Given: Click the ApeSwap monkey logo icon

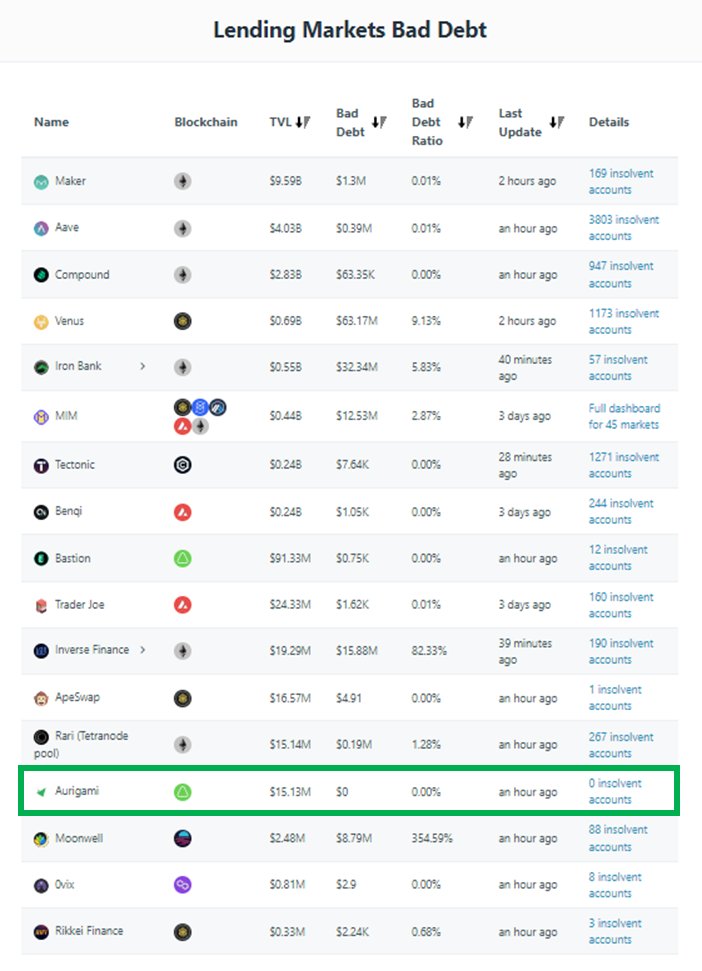Looking at the screenshot, I should coord(41,698).
